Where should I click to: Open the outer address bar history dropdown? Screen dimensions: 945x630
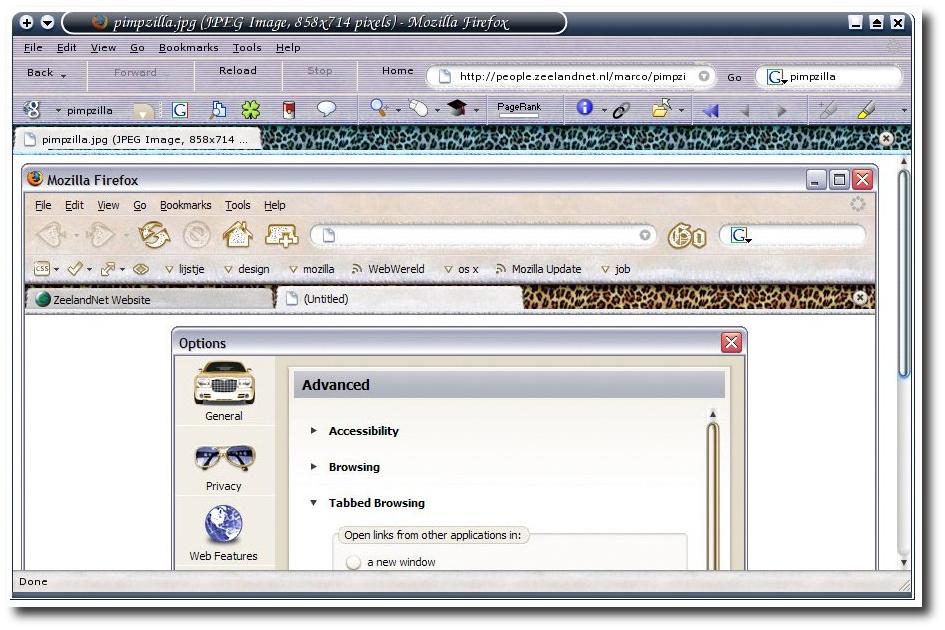[x=703, y=77]
